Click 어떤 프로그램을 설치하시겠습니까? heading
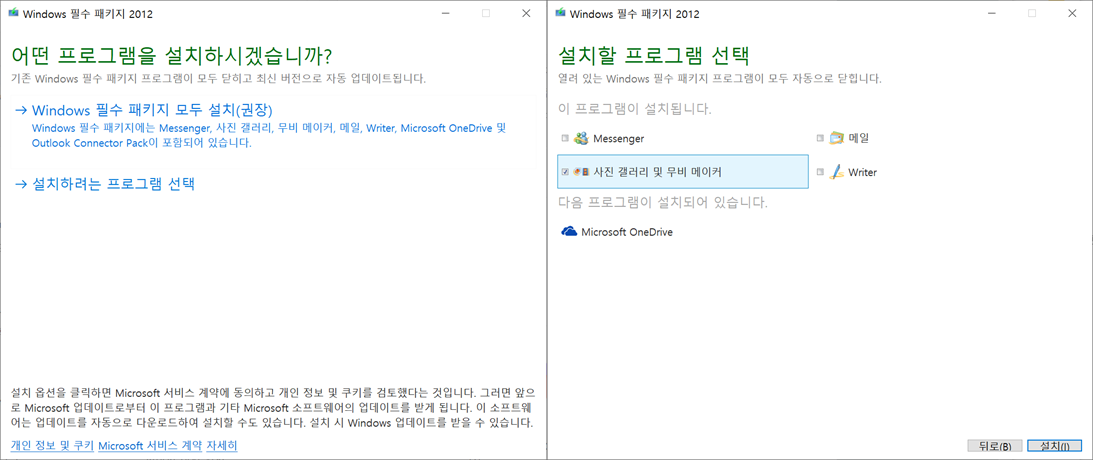 pos(171,55)
